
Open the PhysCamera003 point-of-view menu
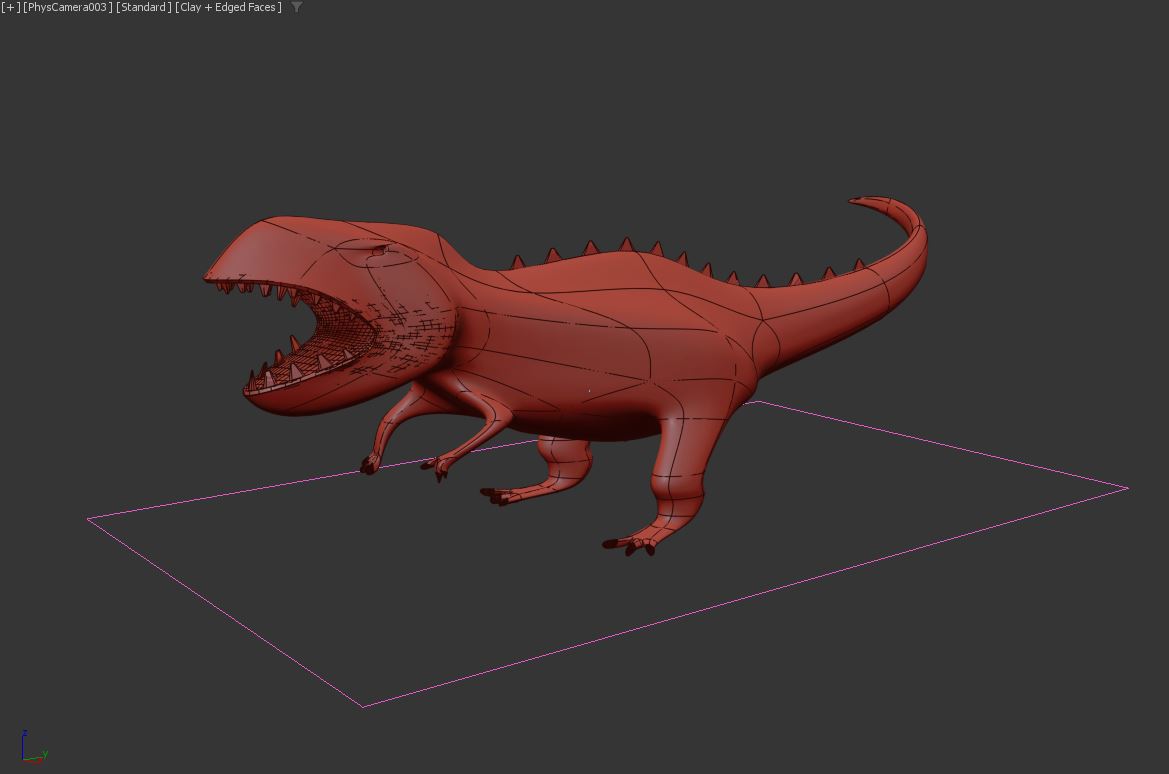tap(67, 7)
